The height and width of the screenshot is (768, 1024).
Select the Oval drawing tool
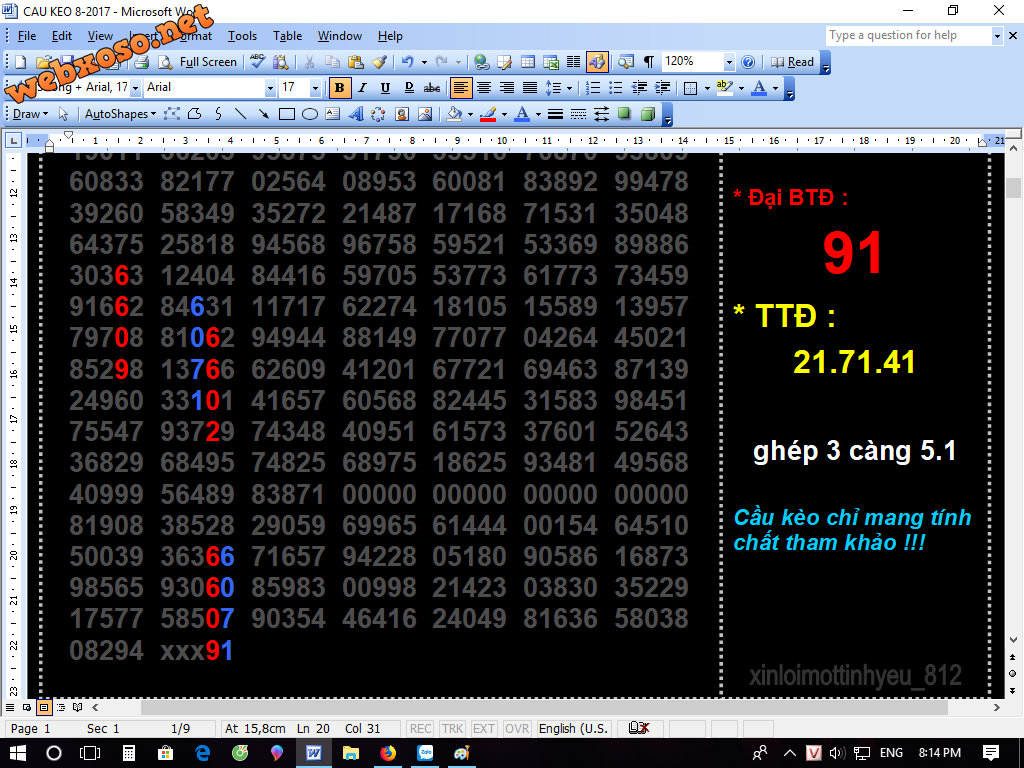point(310,114)
